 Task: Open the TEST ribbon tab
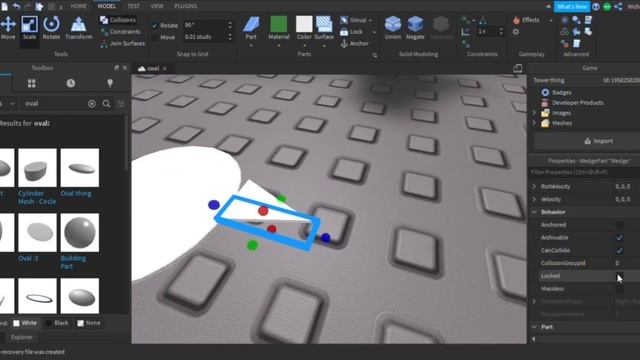pos(133,6)
